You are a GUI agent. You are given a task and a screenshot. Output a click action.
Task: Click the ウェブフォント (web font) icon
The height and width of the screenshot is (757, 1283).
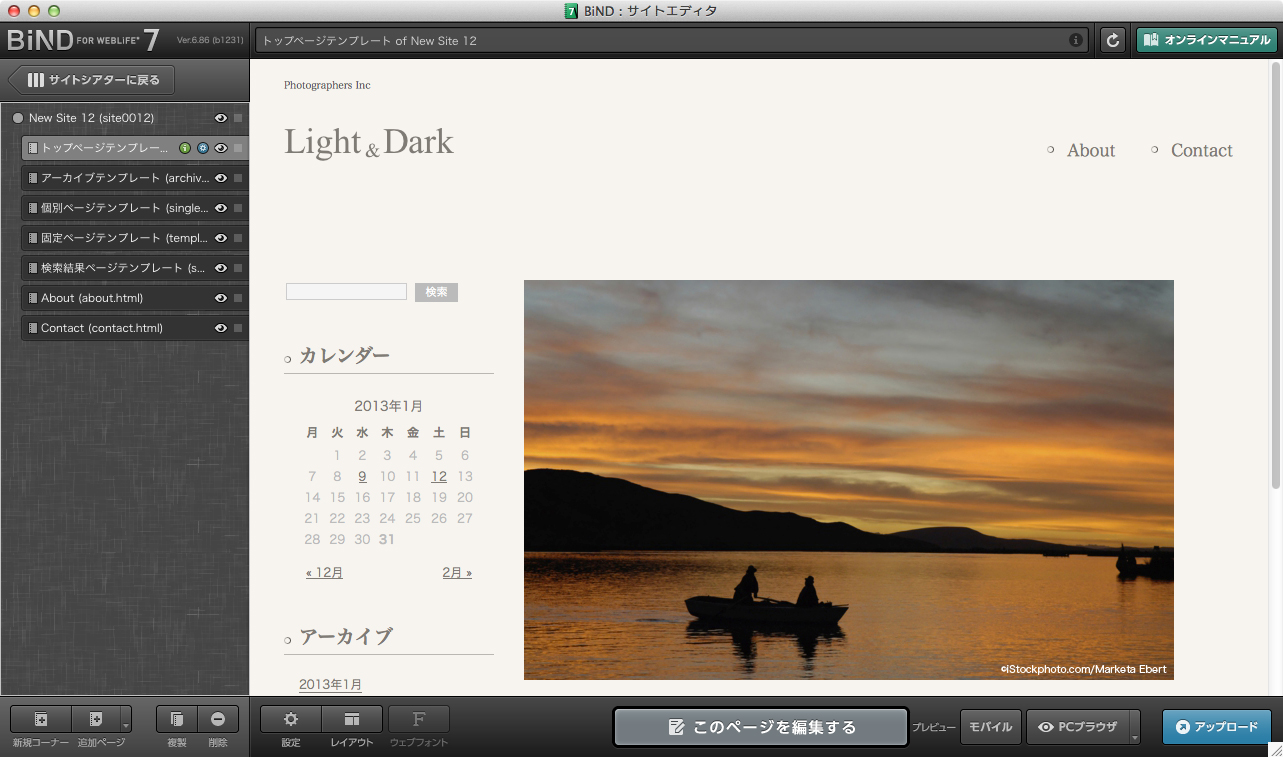click(x=419, y=719)
